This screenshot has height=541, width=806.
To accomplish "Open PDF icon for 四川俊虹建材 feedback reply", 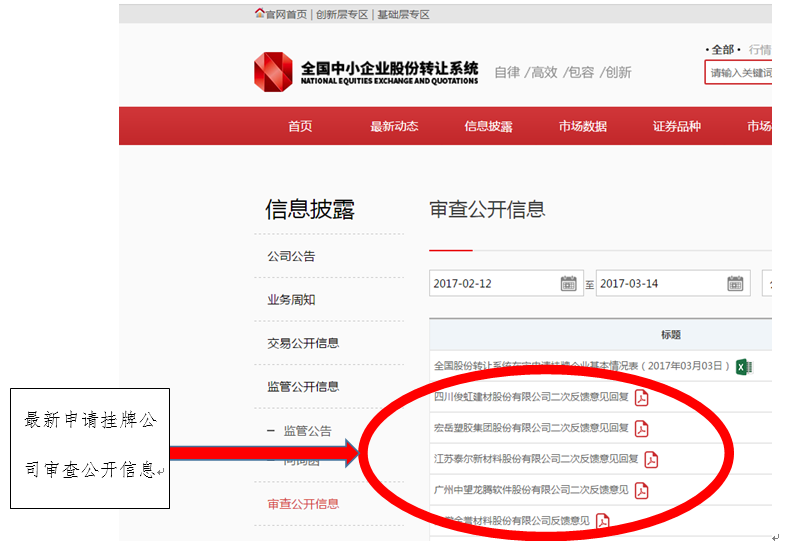I will coord(642,397).
